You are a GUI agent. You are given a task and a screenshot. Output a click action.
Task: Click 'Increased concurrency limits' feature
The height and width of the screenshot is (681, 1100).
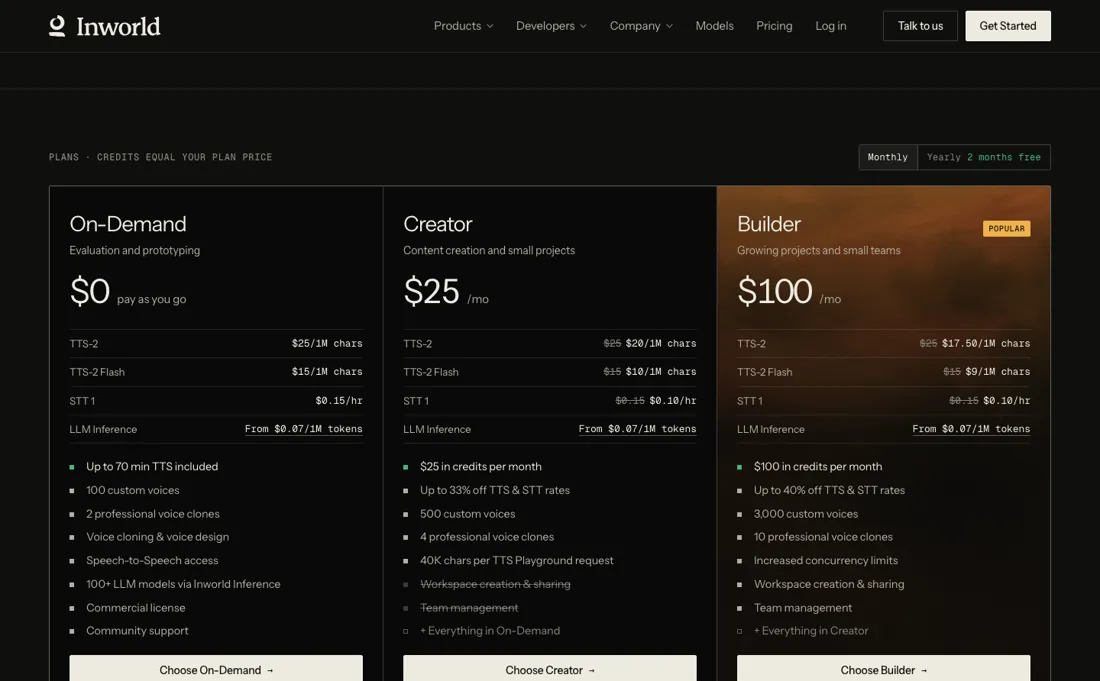(826, 560)
